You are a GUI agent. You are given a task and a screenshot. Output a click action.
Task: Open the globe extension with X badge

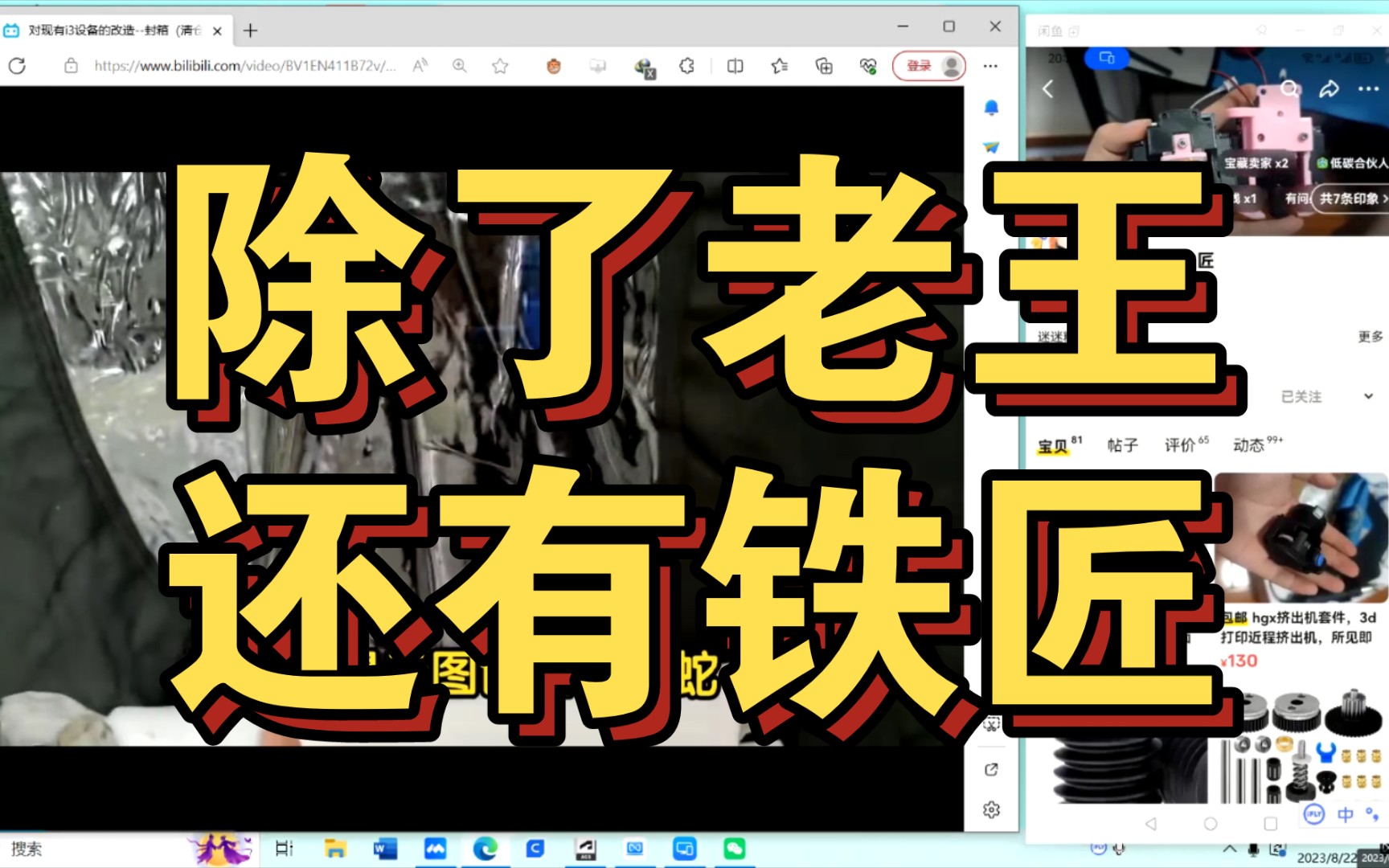coord(644,68)
